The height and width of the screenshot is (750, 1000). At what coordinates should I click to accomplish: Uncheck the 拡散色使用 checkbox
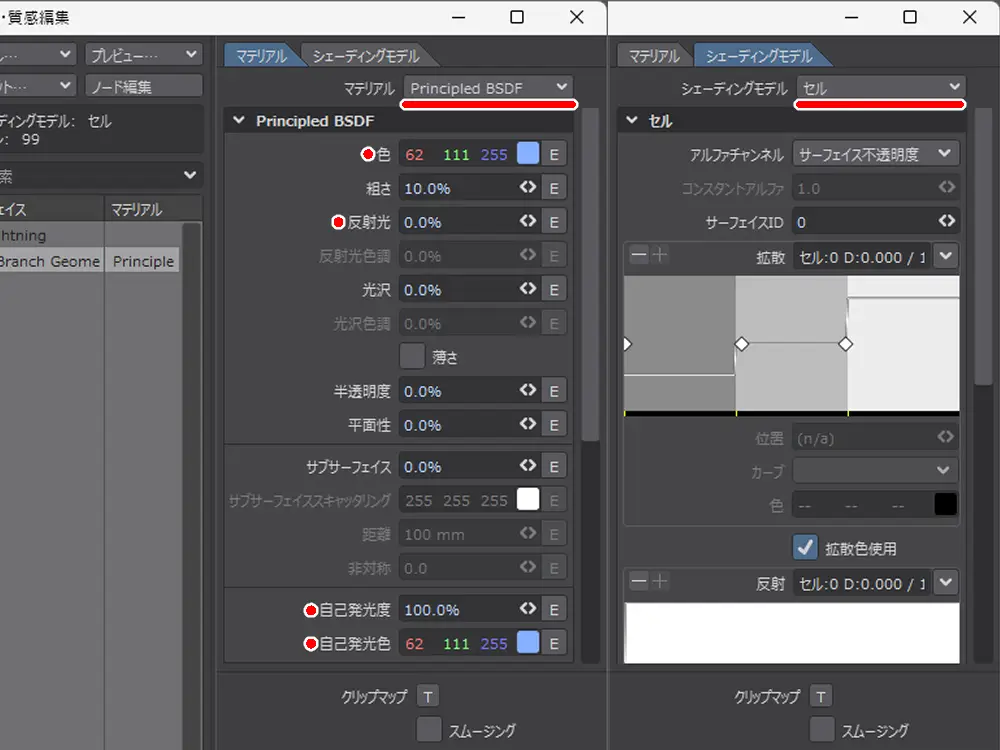tap(805, 548)
